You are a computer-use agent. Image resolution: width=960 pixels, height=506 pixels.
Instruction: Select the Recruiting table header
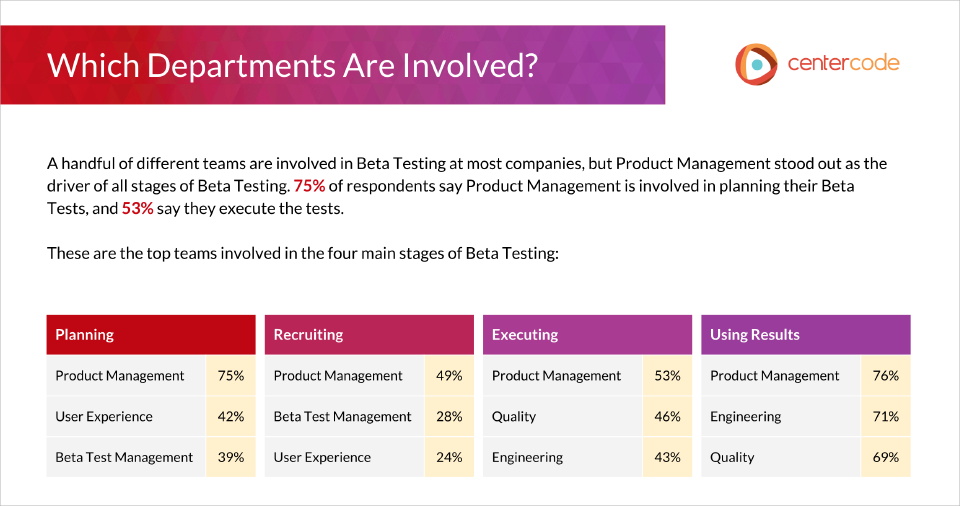point(368,335)
